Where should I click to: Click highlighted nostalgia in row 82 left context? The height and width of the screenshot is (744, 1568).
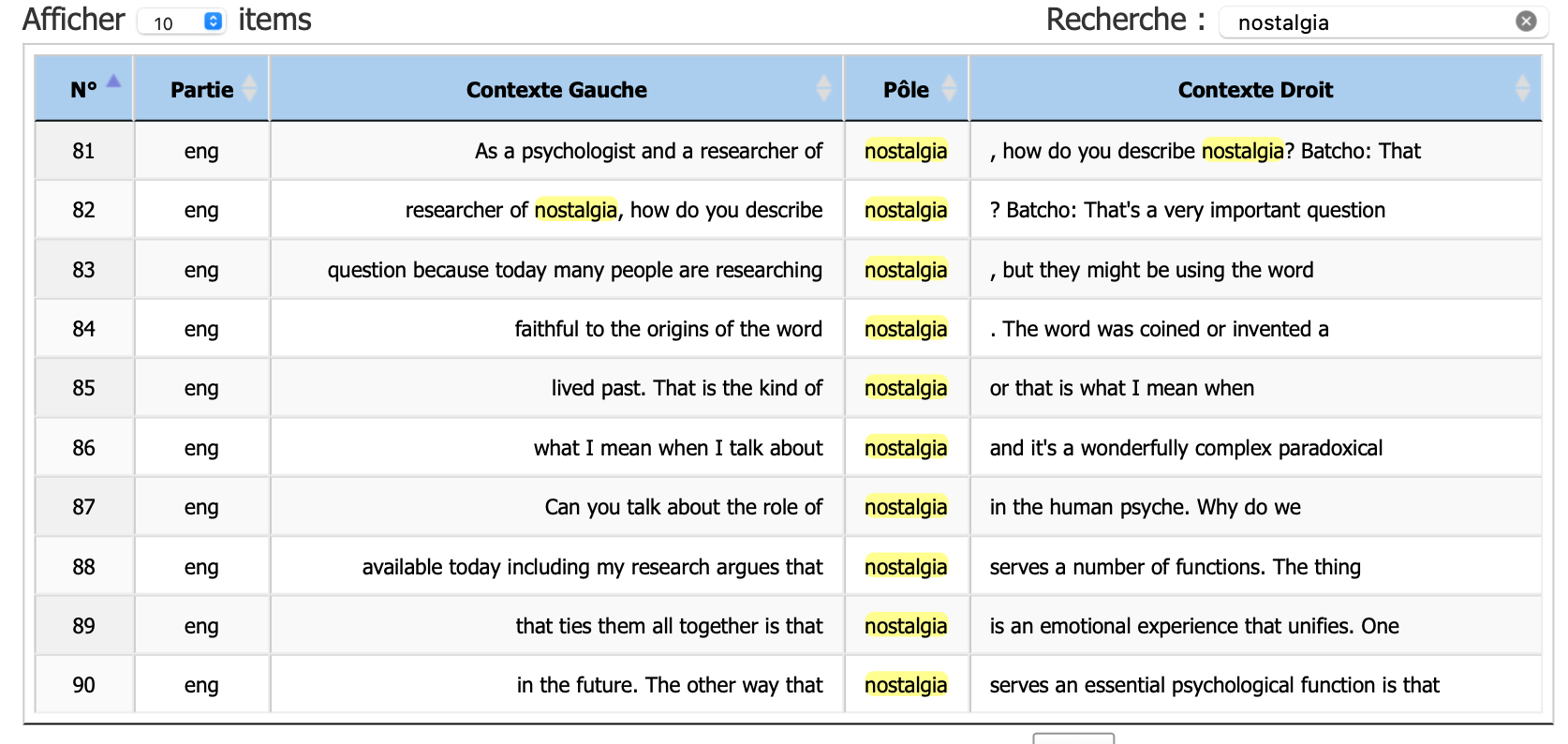tap(575, 210)
